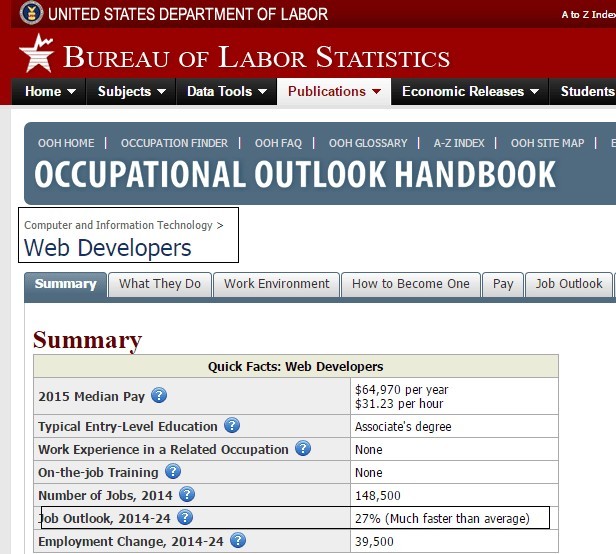Open help icon for On-the-job Training
Image resolution: width=616 pixels, height=554 pixels.
point(173,471)
